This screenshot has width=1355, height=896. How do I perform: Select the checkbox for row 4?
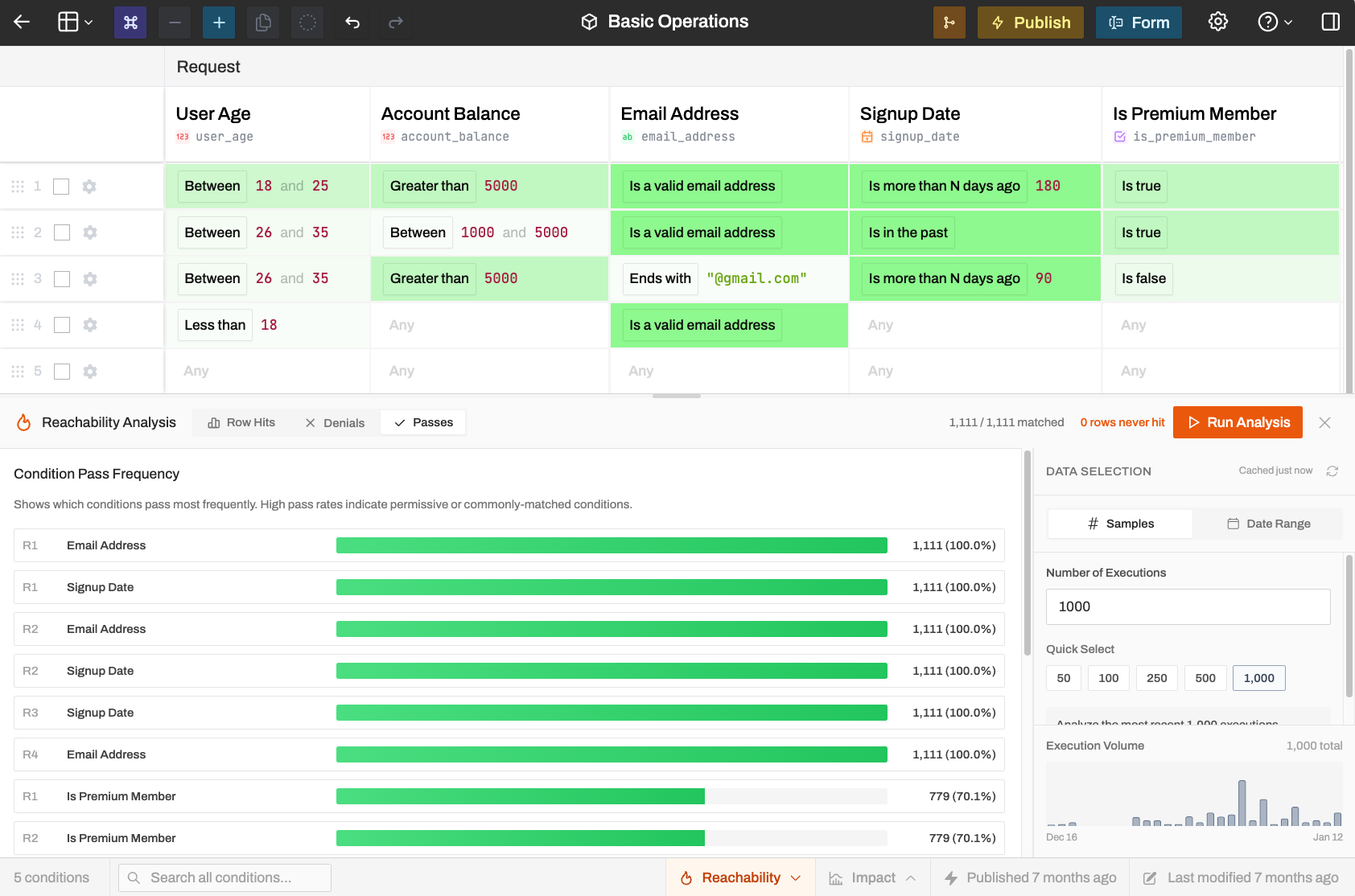[61, 325]
